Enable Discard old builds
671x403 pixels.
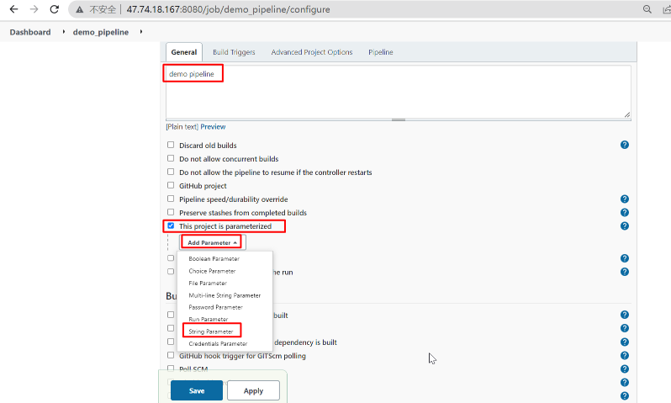point(171,145)
